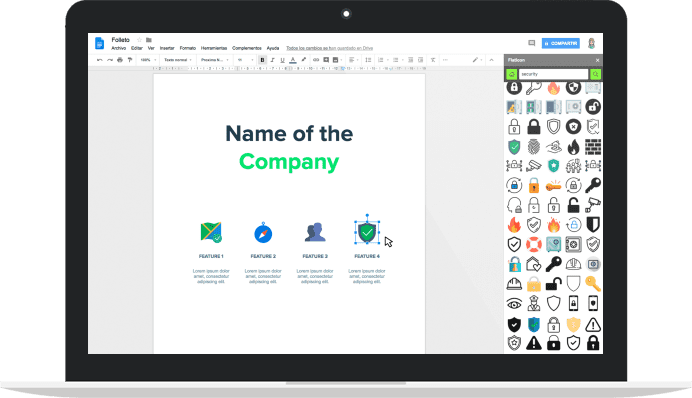The height and width of the screenshot is (398, 692).
Task: Open the Formato menu
Action: coord(188,48)
